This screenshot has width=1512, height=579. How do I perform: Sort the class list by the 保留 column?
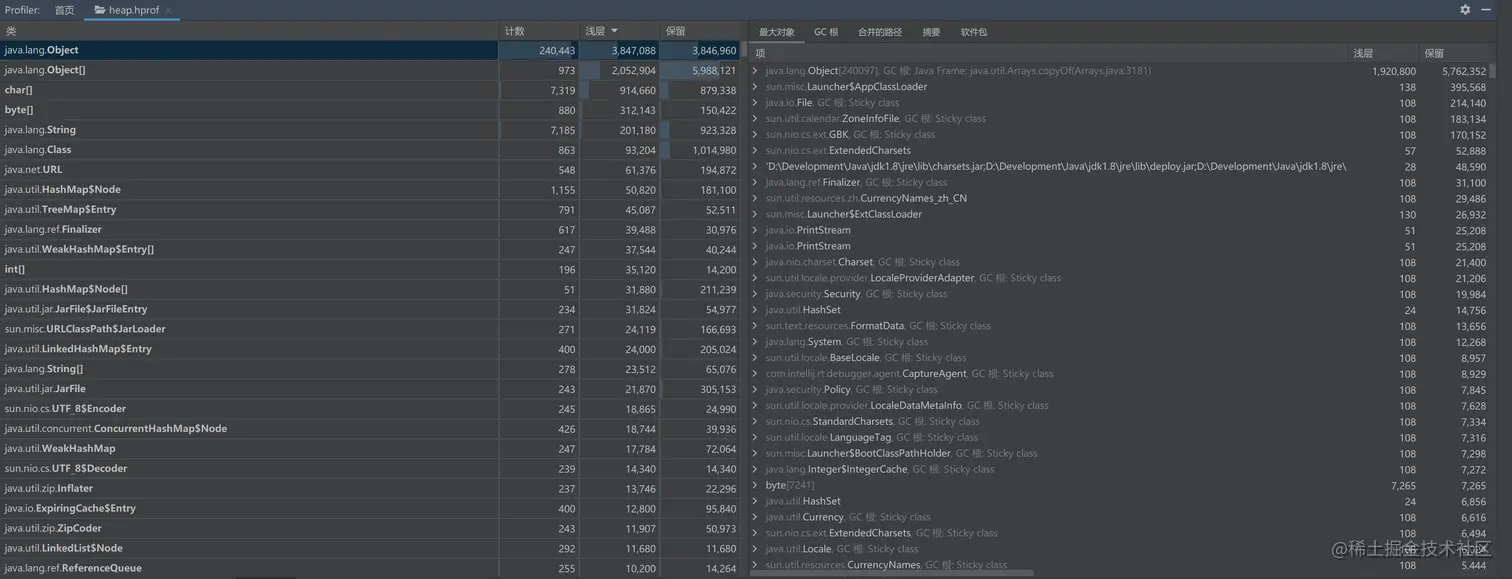tap(676, 31)
